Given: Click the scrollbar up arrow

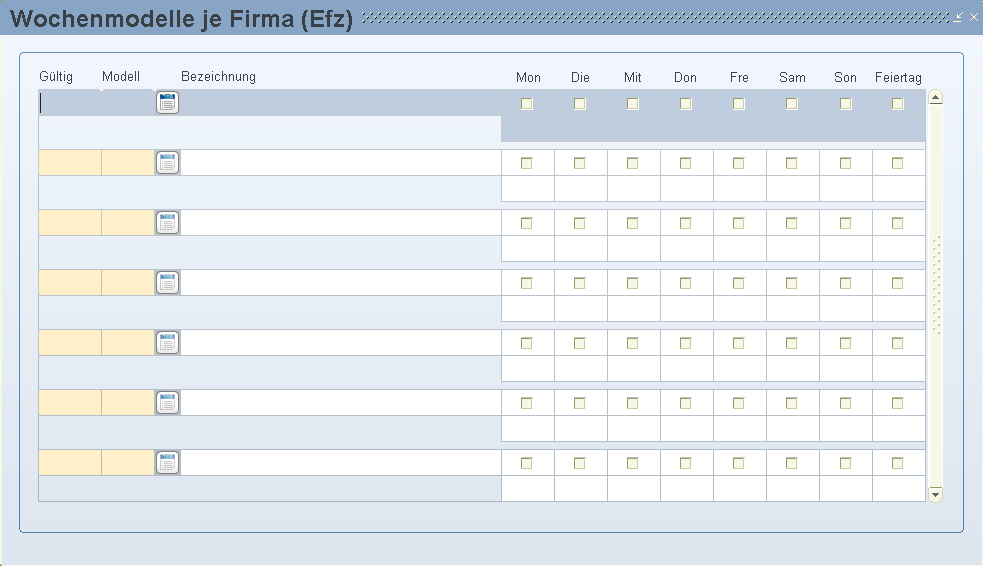Looking at the screenshot, I should (935, 97).
